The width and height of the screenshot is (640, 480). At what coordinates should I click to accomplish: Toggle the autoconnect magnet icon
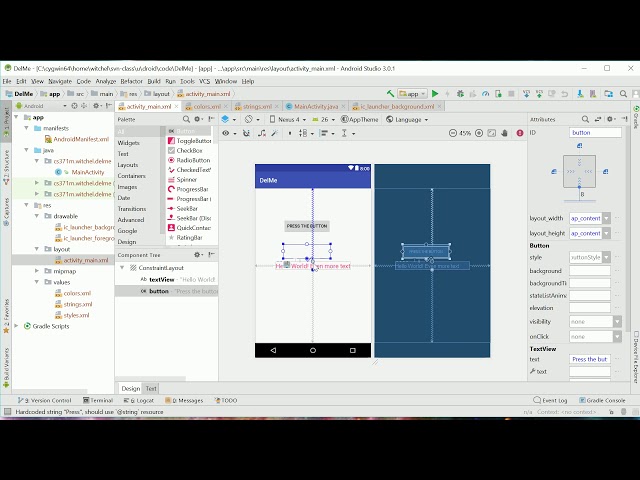coord(246,133)
